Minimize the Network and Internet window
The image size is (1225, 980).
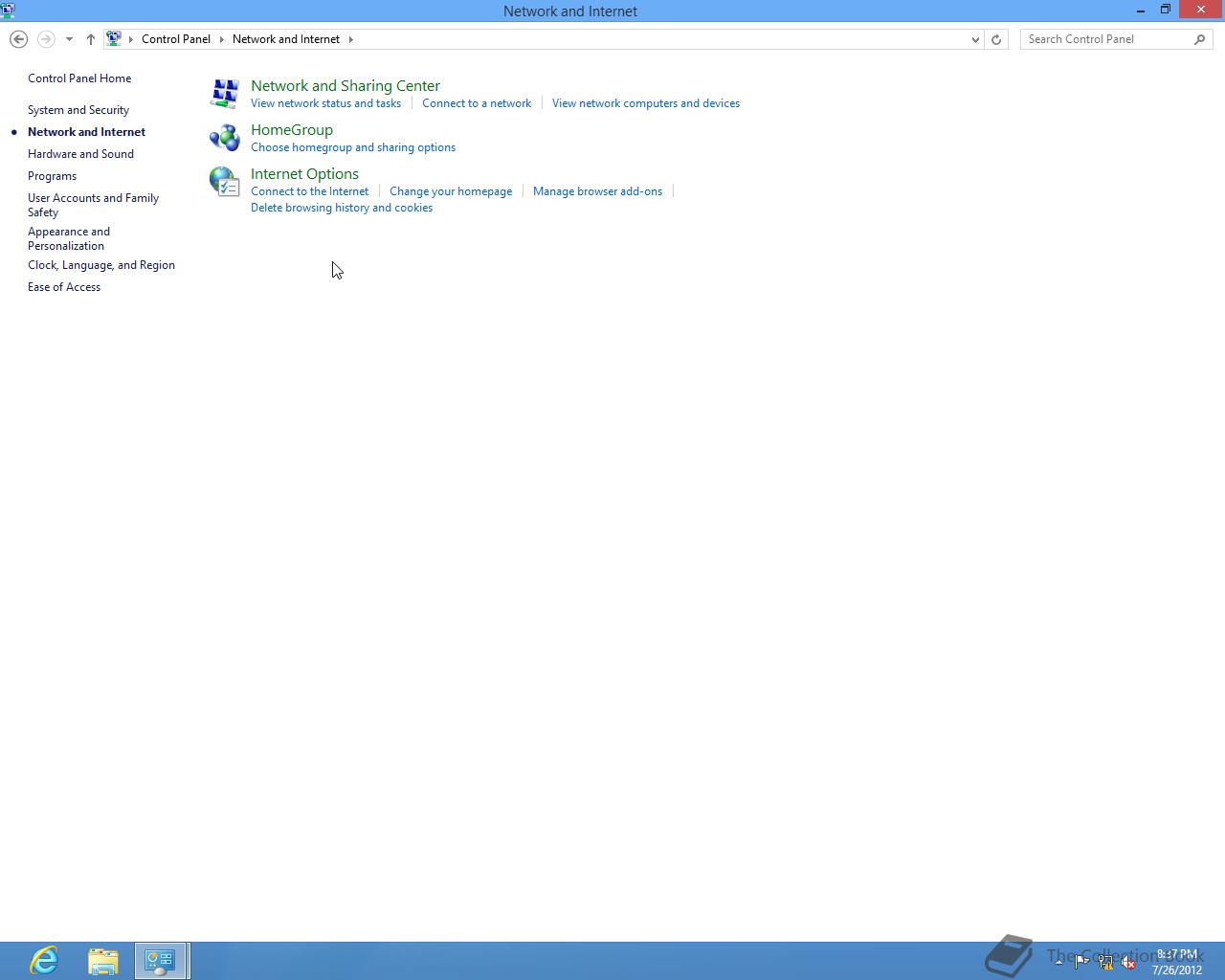click(x=1141, y=11)
